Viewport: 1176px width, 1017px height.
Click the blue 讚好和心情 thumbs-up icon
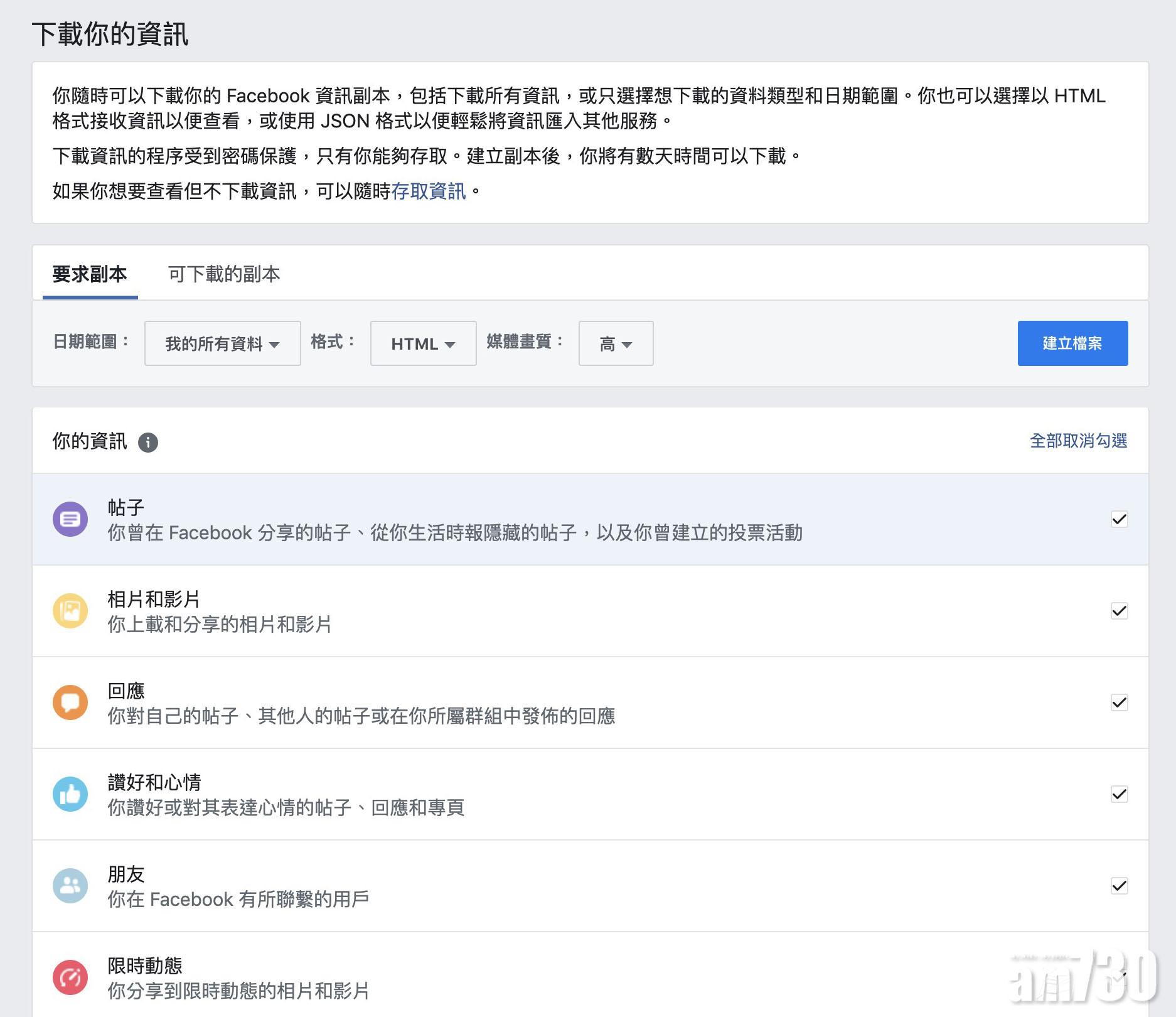(70, 794)
